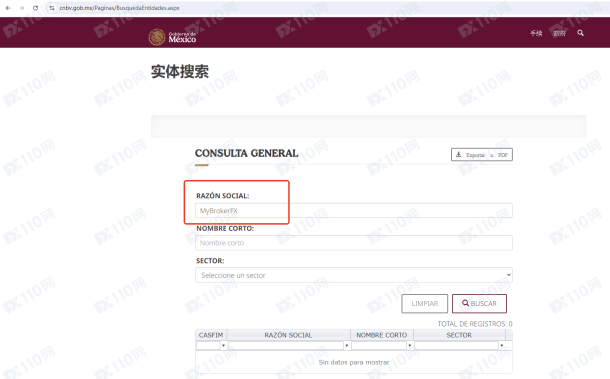Image resolution: width=610 pixels, height=379 pixels.
Task: Focus the Nombre Corto filter text box
Action: coord(379,346)
